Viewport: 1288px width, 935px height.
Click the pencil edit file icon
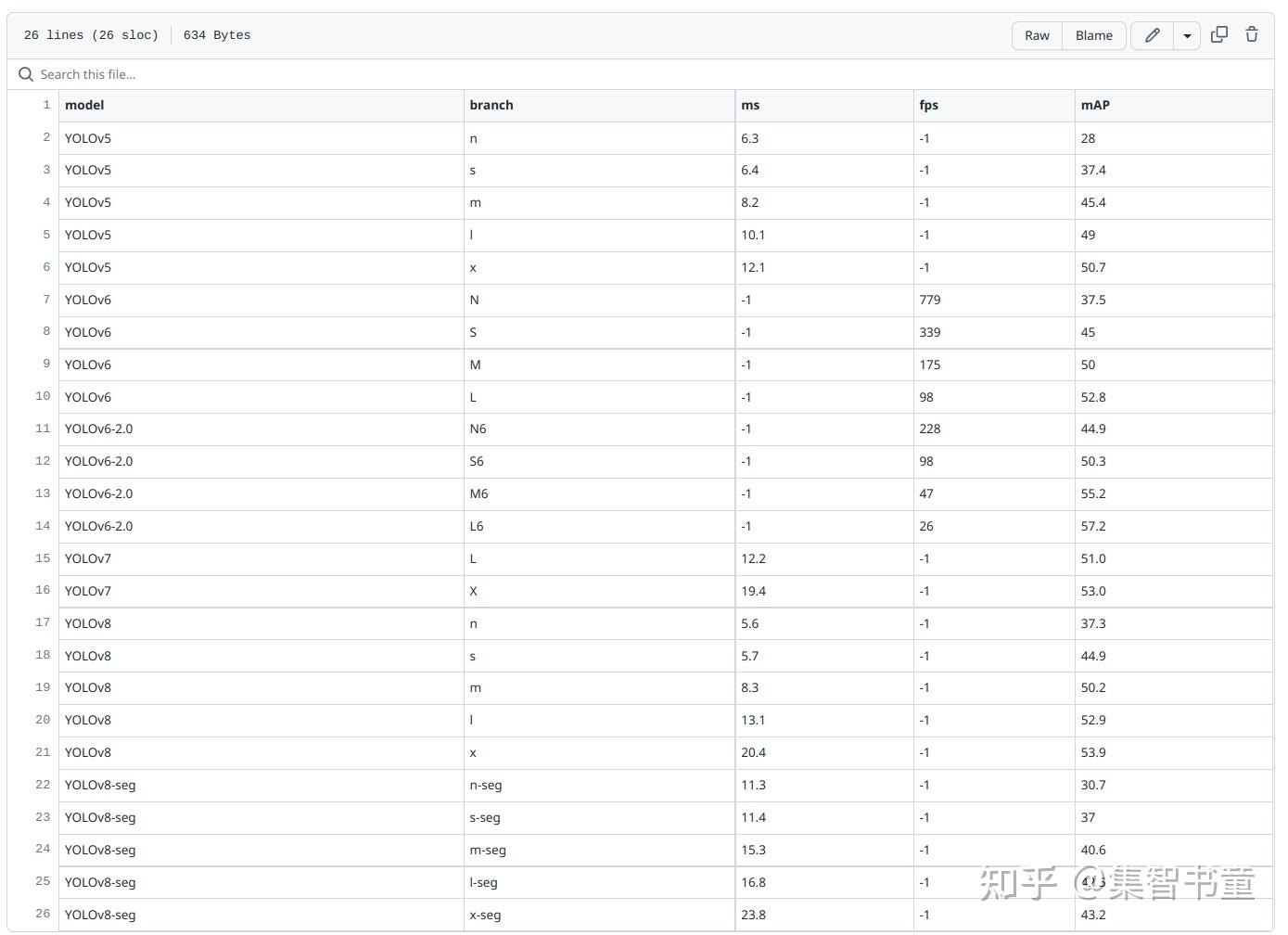click(x=1152, y=35)
